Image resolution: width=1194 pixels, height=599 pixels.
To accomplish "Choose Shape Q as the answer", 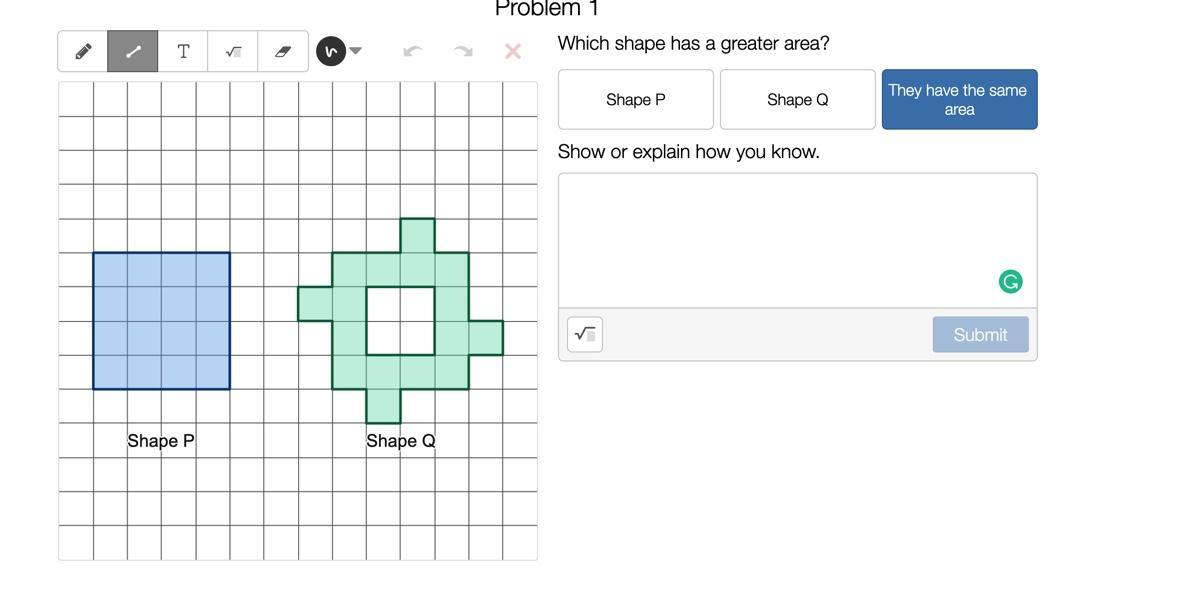I will 797,100.
